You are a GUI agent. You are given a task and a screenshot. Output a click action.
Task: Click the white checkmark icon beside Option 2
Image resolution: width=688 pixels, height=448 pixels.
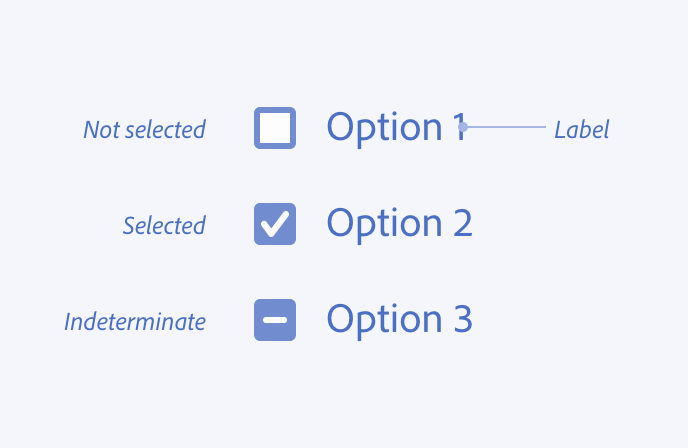pyautogui.click(x=275, y=225)
